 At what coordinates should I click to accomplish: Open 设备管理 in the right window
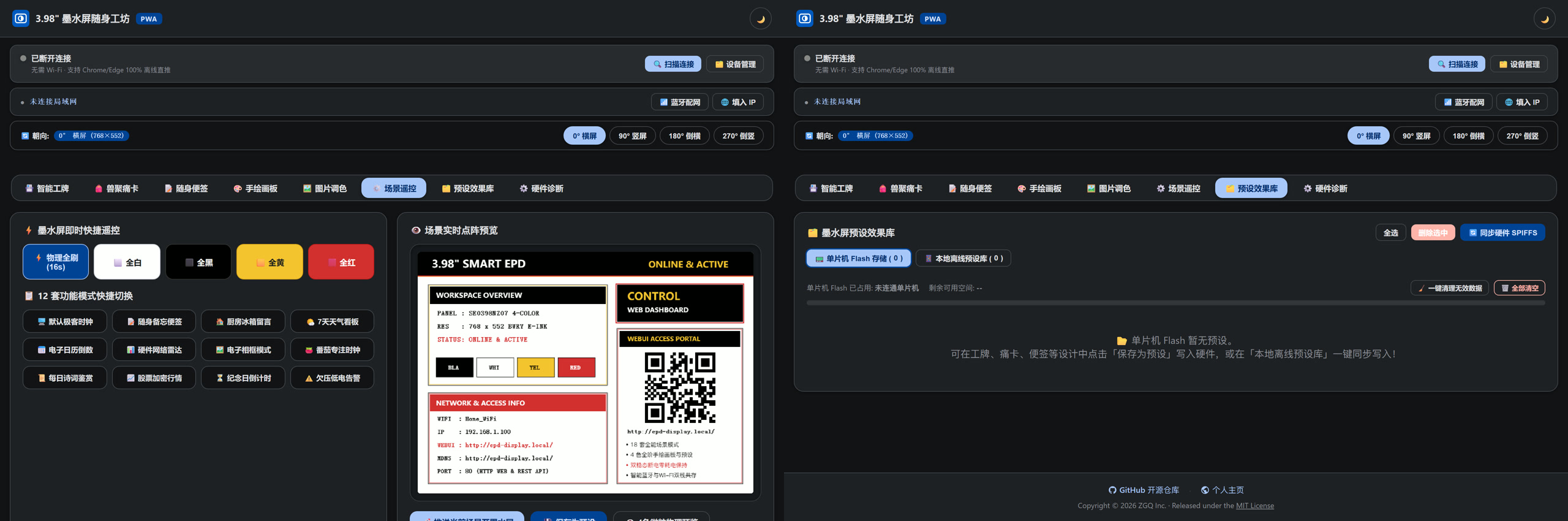pyautogui.click(x=1519, y=64)
